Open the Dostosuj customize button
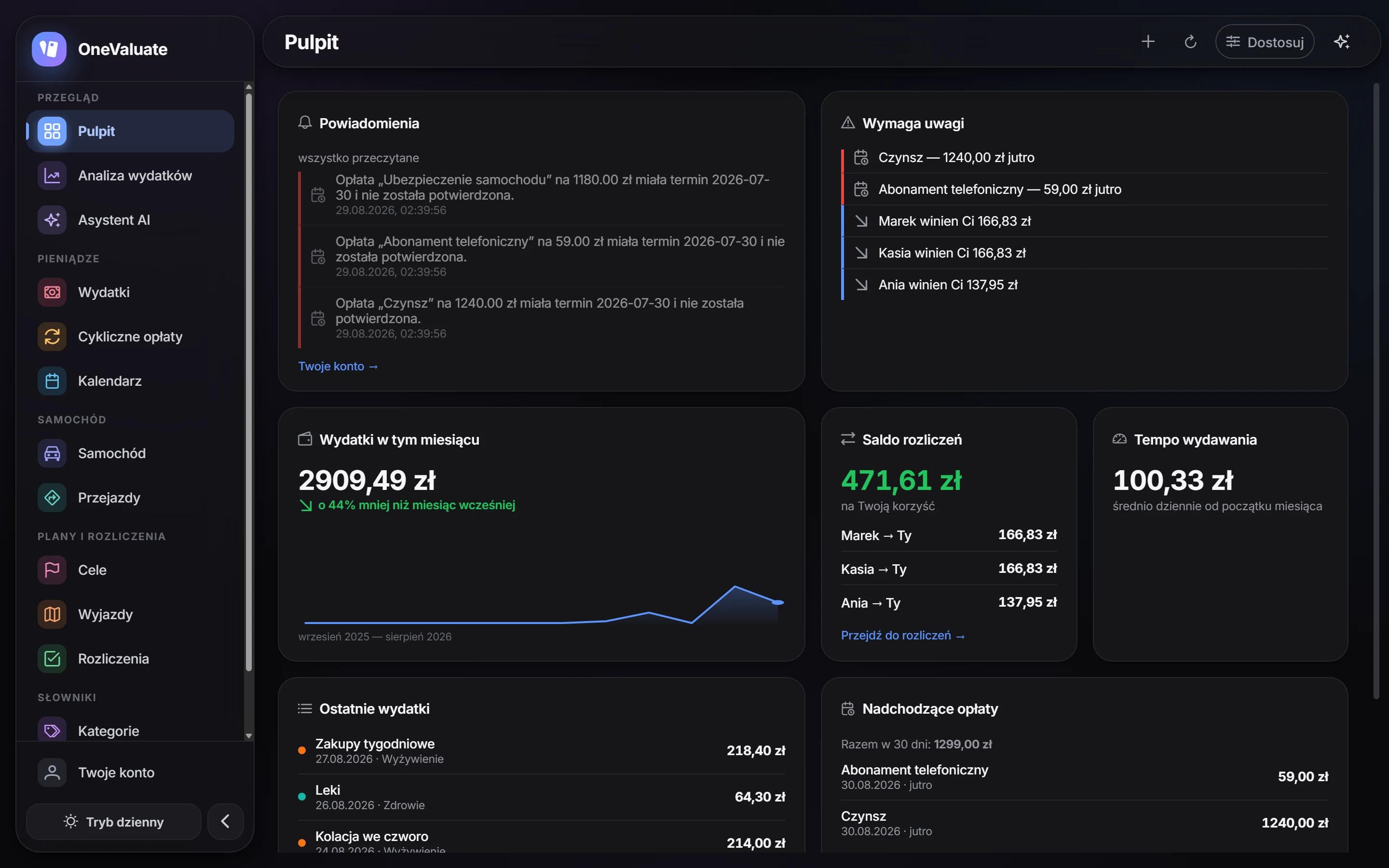Screen dimensions: 1389x868 [1265, 42]
